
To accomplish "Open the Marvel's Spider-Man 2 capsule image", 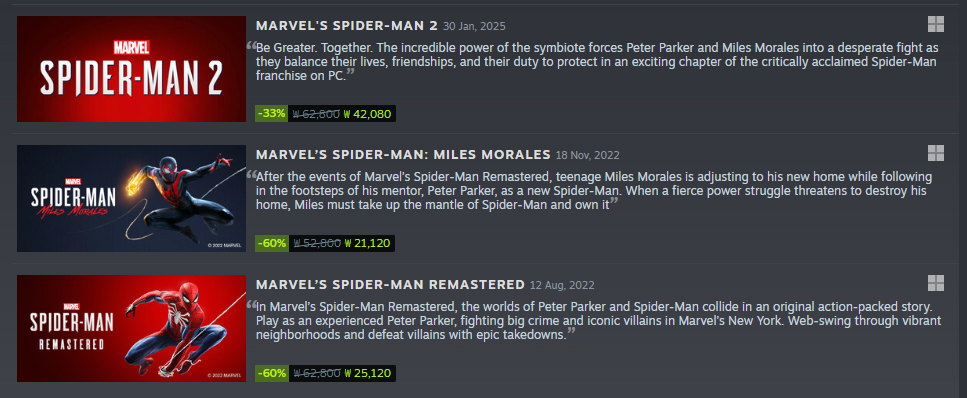I will click(x=131, y=68).
